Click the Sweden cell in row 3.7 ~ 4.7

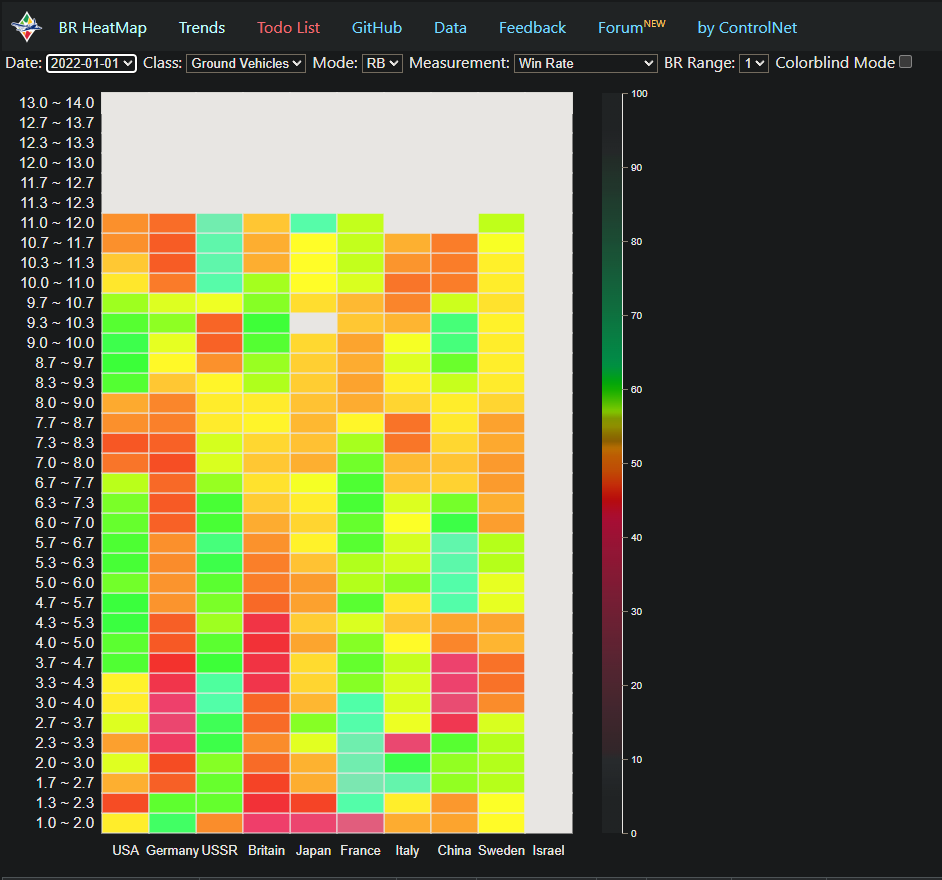(x=501, y=663)
